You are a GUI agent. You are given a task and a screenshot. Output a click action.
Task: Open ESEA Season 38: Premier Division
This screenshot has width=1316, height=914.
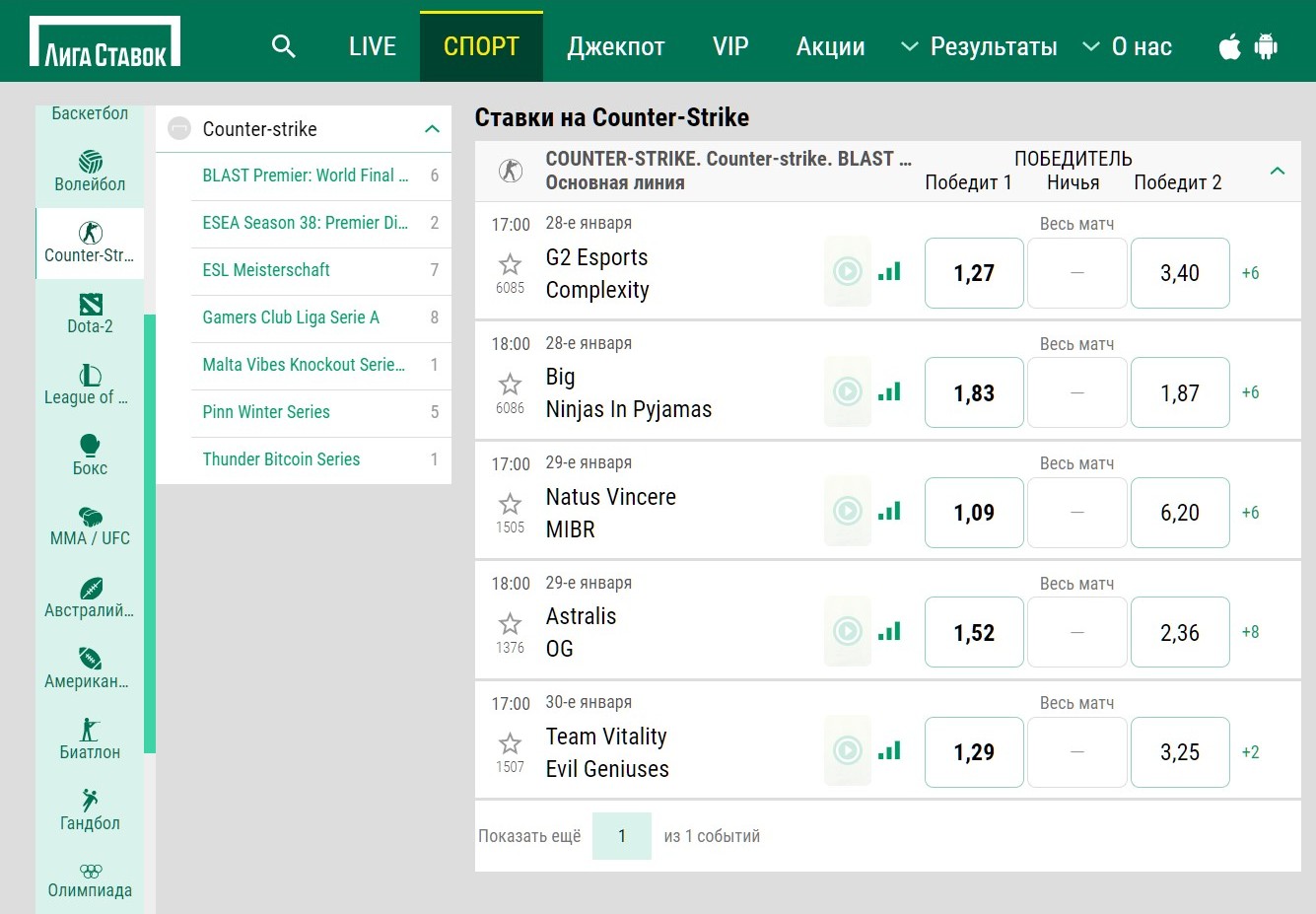pyautogui.click(x=321, y=223)
